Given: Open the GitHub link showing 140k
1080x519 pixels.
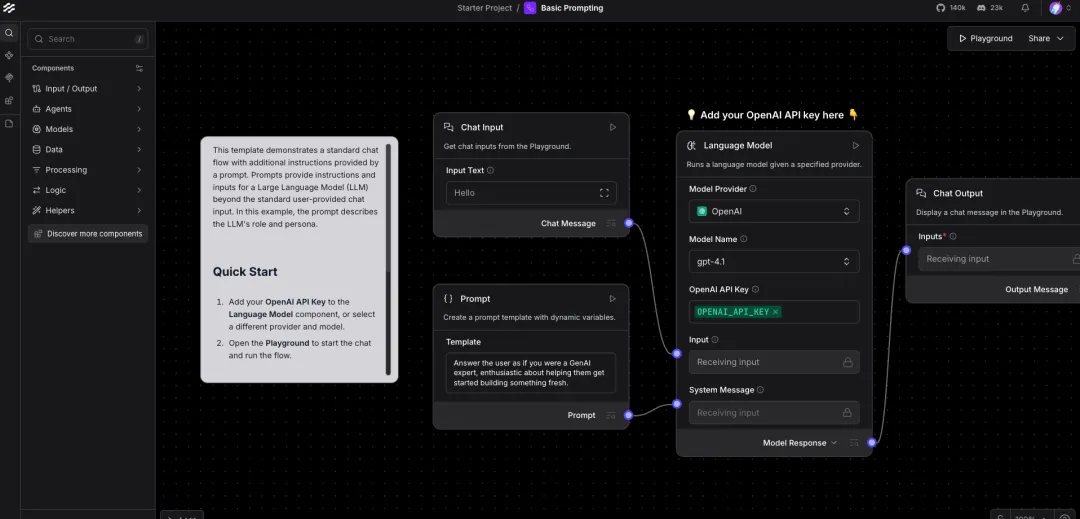Looking at the screenshot, I should [951, 8].
